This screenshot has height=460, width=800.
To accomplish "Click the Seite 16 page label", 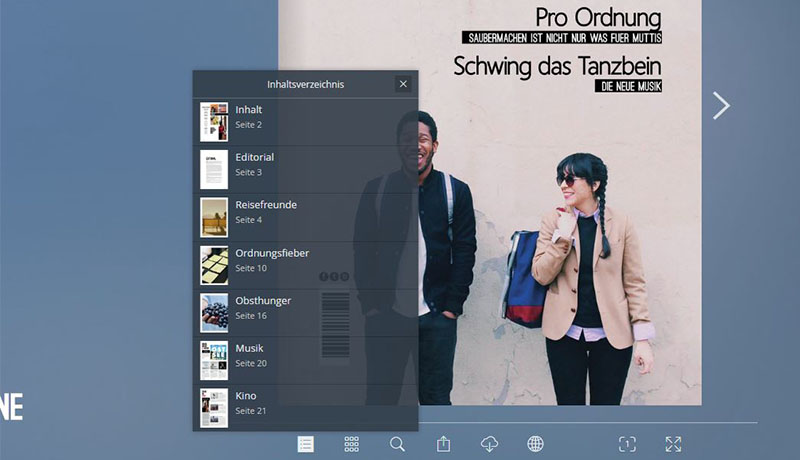I will pos(251,316).
